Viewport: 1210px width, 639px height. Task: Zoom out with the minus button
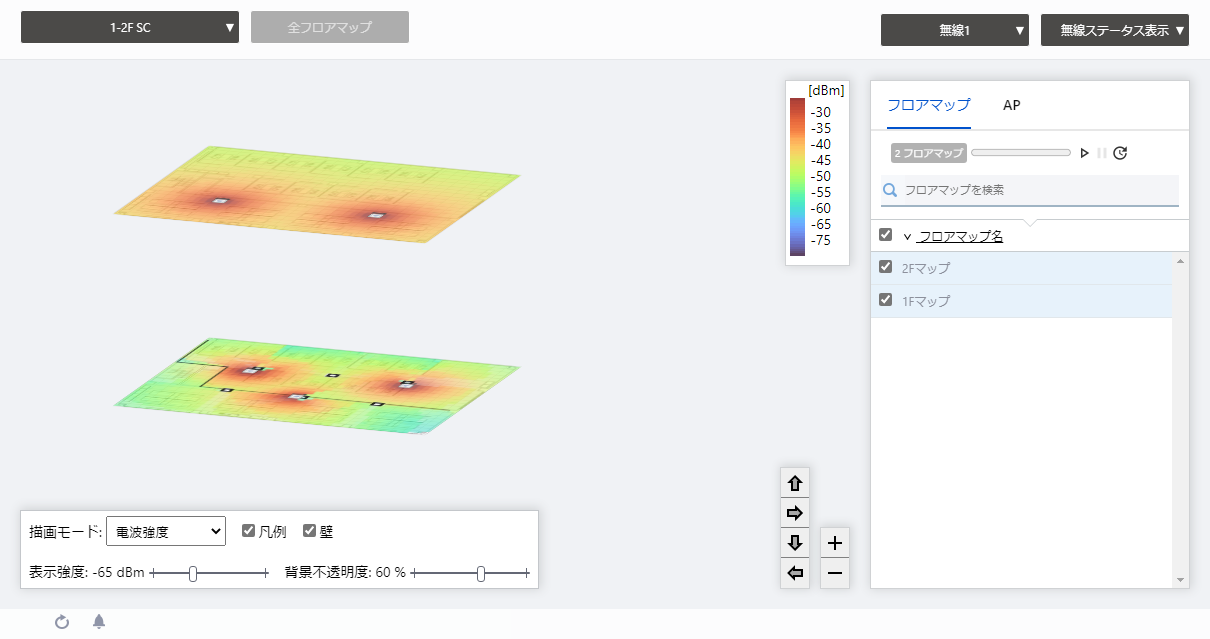pyautogui.click(x=835, y=573)
